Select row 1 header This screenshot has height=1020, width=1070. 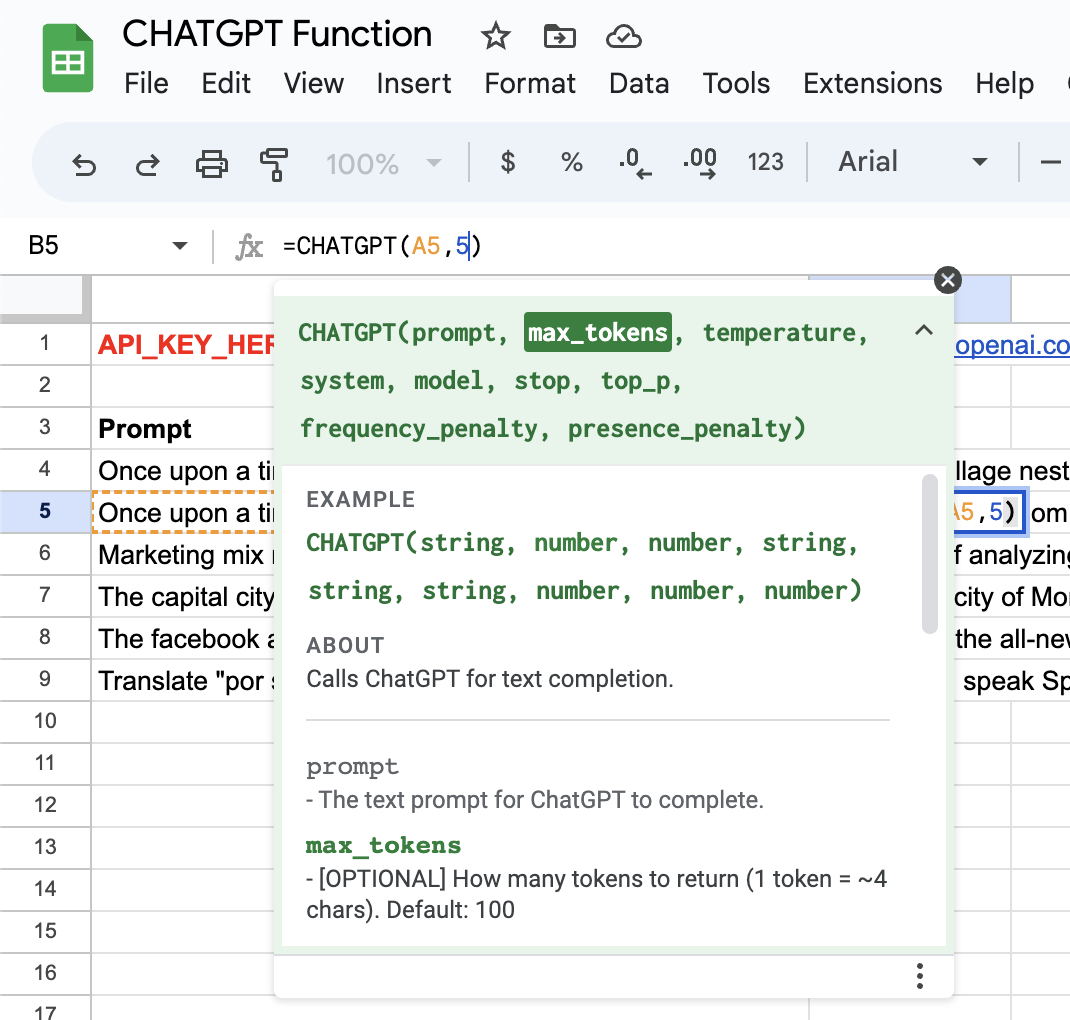(45, 343)
